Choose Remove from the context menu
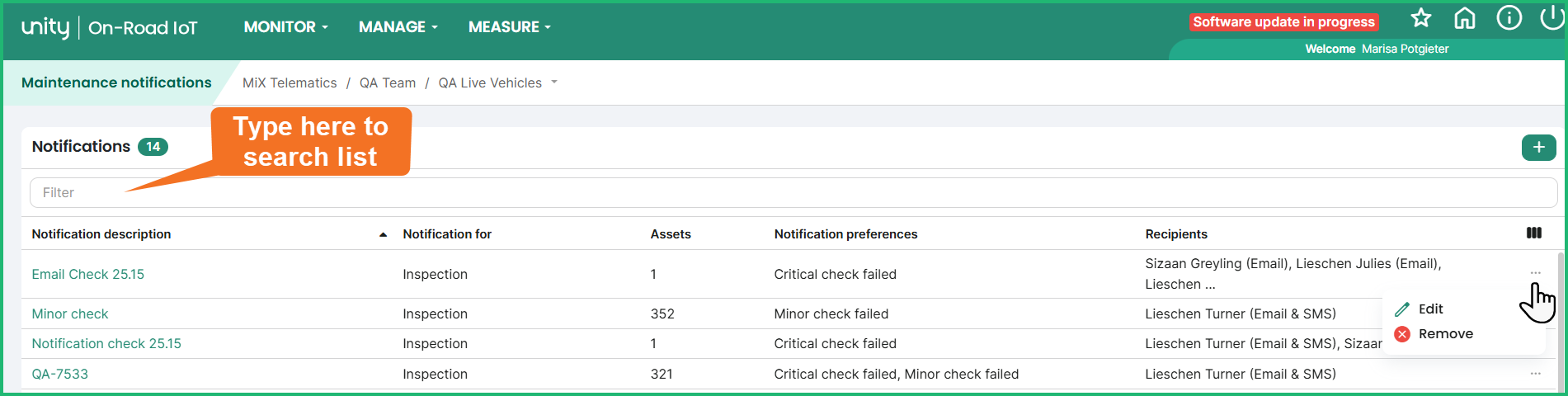The width and height of the screenshot is (1568, 396). tap(1445, 334)
